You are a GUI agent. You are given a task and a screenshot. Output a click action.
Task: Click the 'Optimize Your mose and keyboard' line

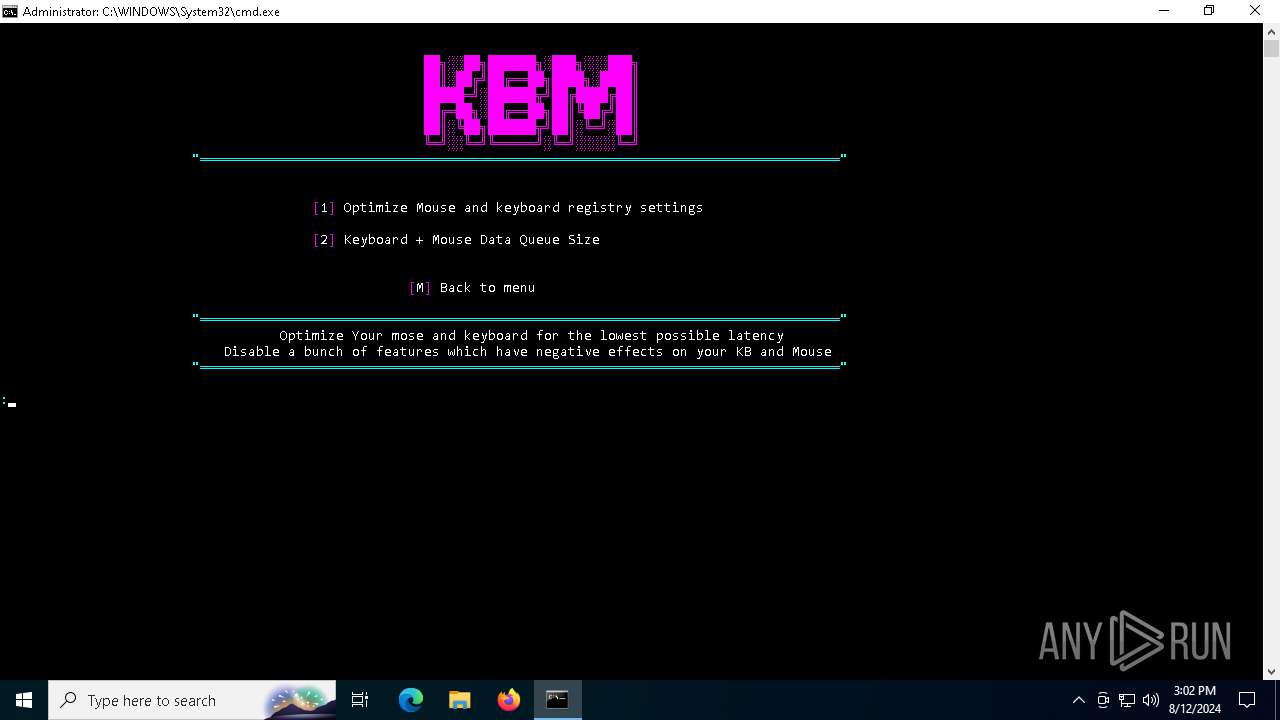(x=531, y=336)
